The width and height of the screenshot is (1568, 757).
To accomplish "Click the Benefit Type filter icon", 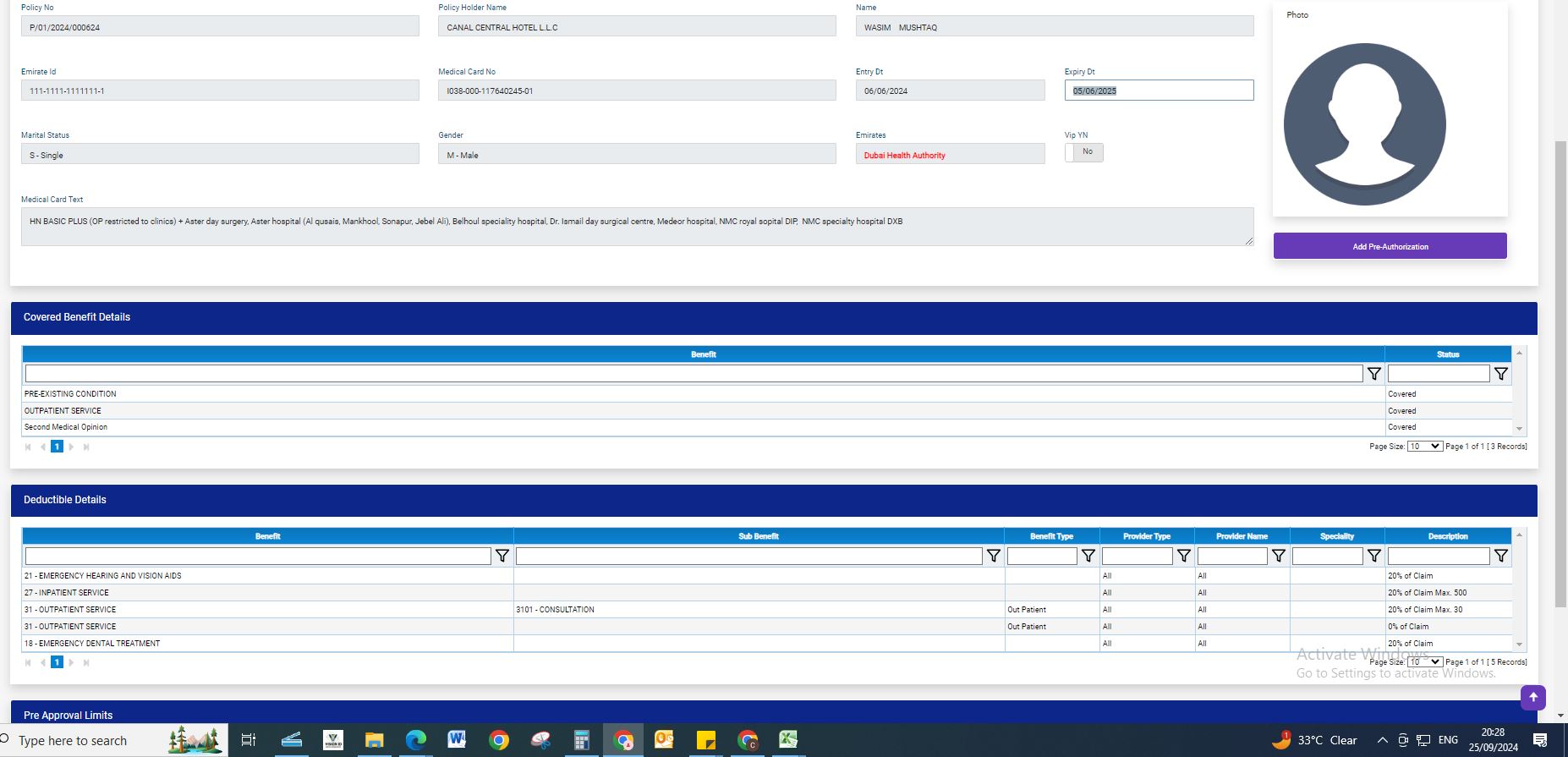I will [1088, 556].
